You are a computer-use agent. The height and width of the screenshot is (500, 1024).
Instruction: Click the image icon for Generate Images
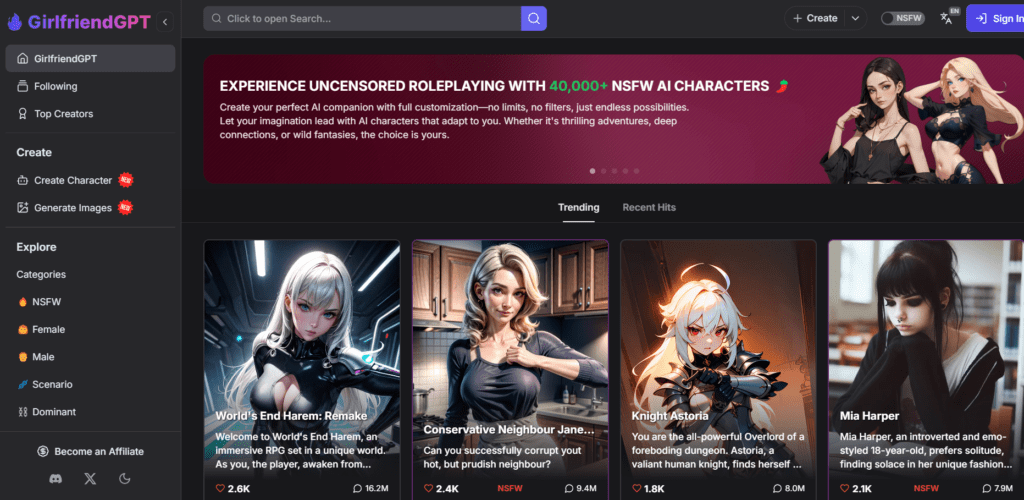click(x=22, y=208)
